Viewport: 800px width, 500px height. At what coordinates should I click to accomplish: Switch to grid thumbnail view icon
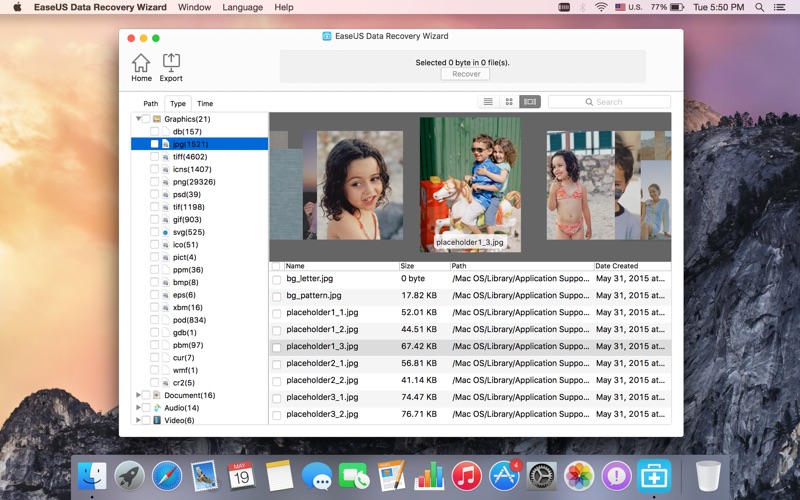tap(509, 102)
